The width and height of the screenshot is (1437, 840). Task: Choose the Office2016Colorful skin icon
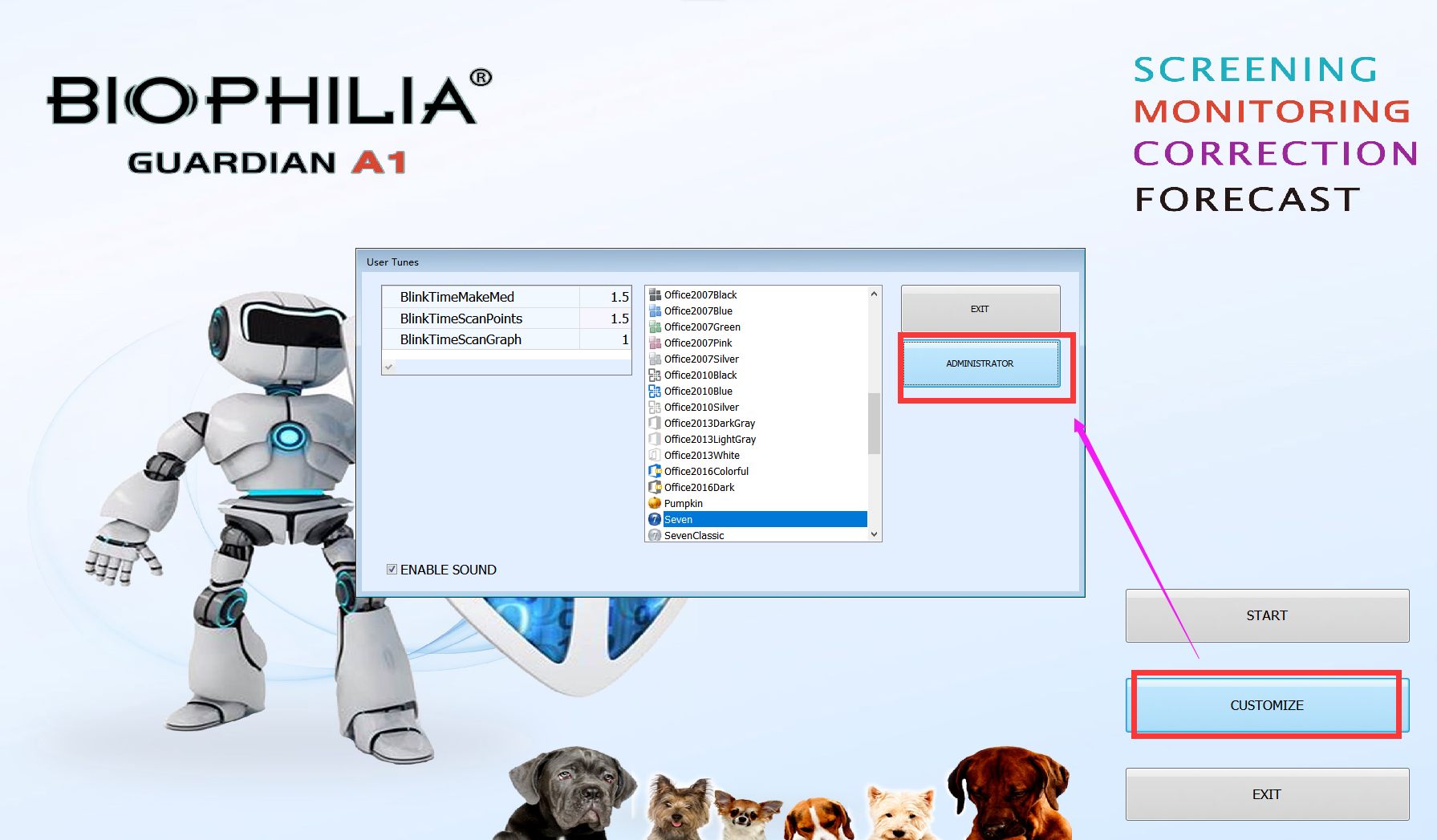[x=655, y=471]
